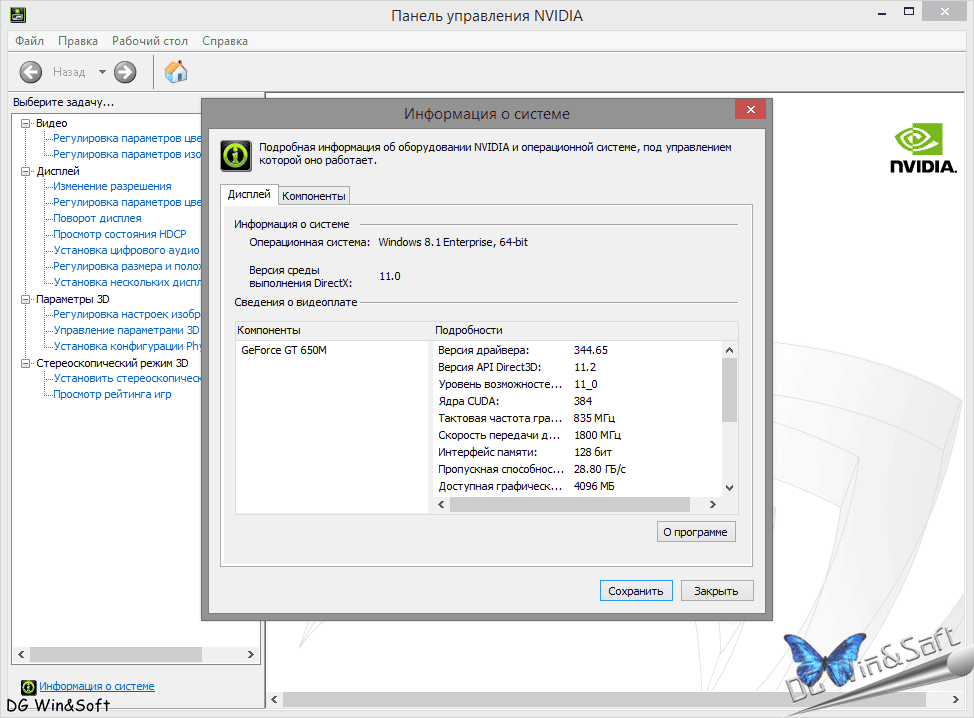Click task tree horizontal scroll left arrow
Screen dimensions: 974x718
(x=21, y=655)
